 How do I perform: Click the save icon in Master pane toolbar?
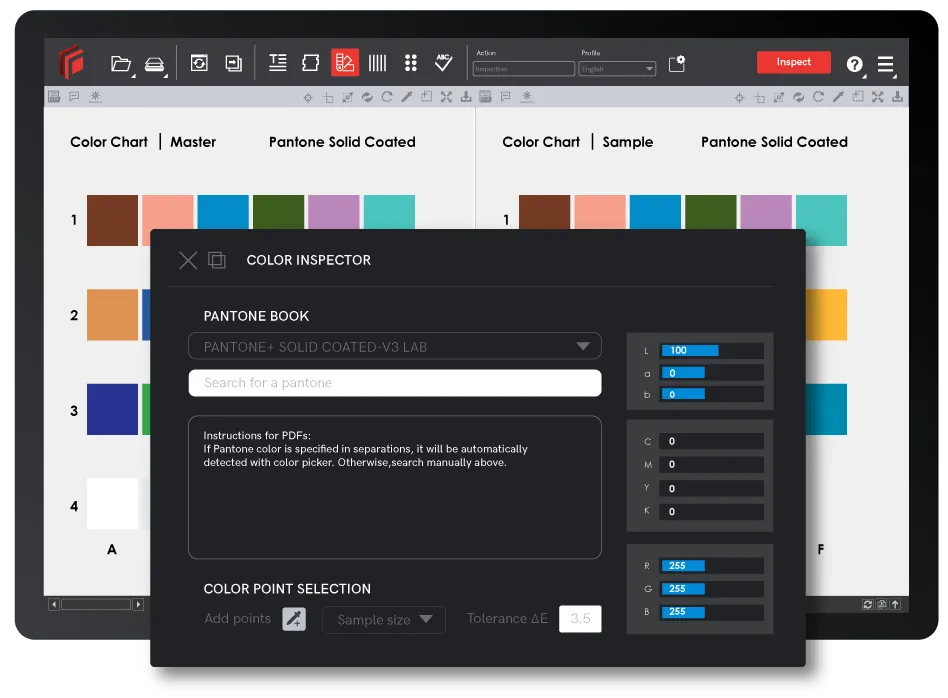54,96
